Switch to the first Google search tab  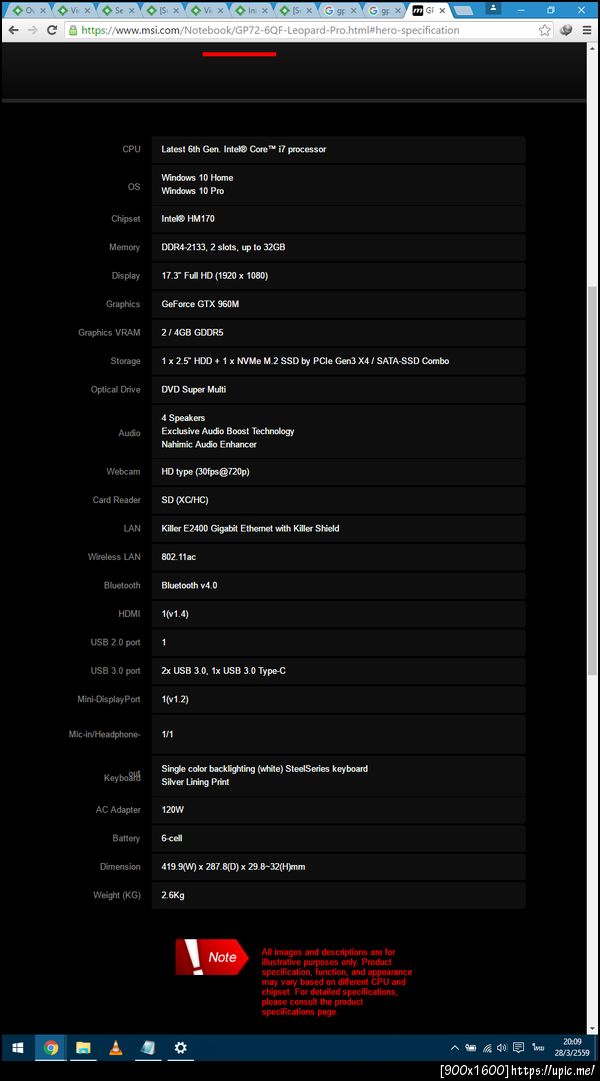(342, 10)
